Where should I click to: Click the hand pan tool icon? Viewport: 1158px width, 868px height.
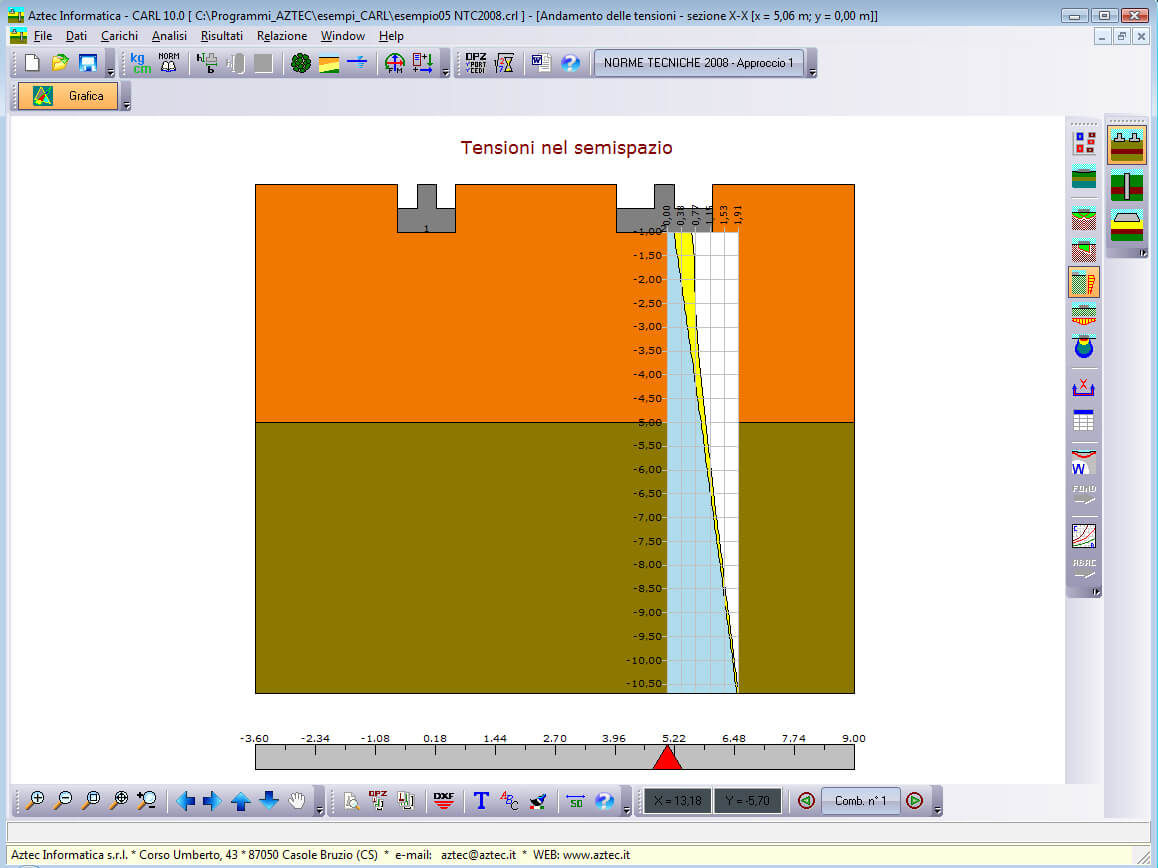pyautogui.click(x=297, y=800)
